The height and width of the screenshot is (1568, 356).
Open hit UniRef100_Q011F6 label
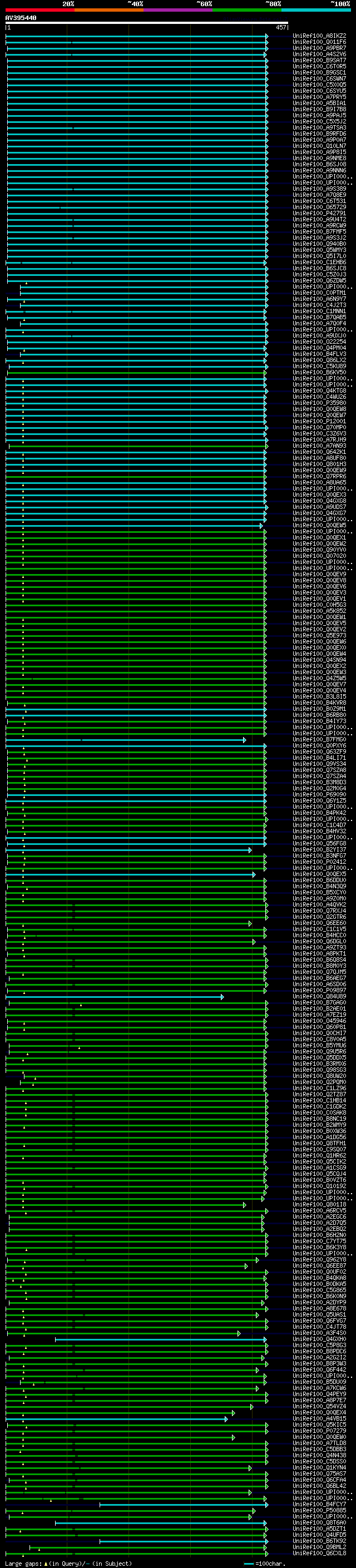pos(319,42)
